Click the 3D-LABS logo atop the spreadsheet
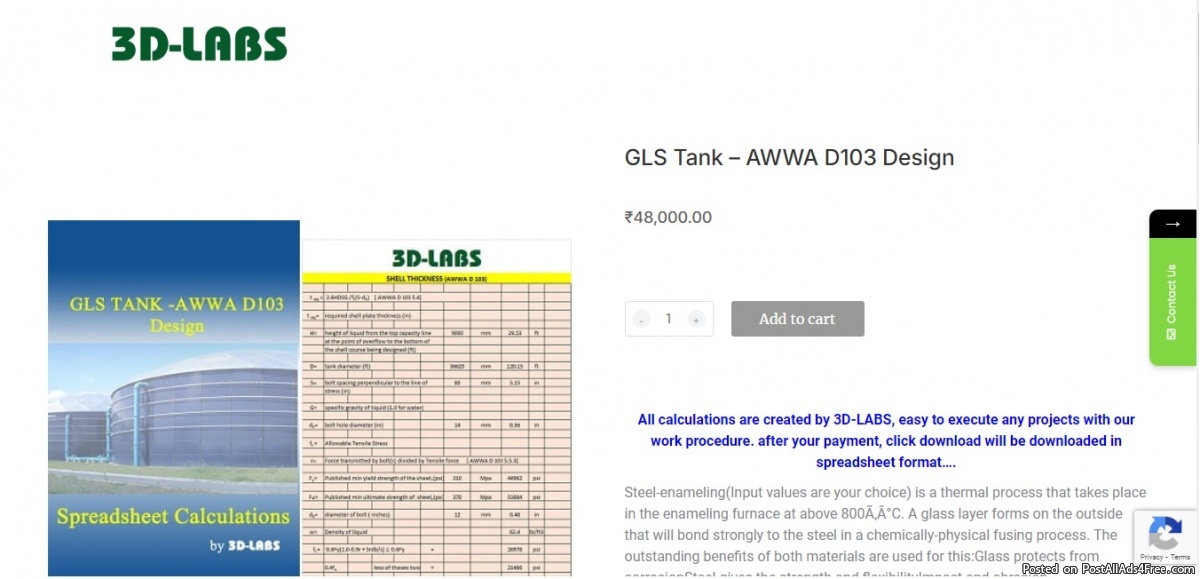The width and height of the screenshot is (1200, 579). 436,258
